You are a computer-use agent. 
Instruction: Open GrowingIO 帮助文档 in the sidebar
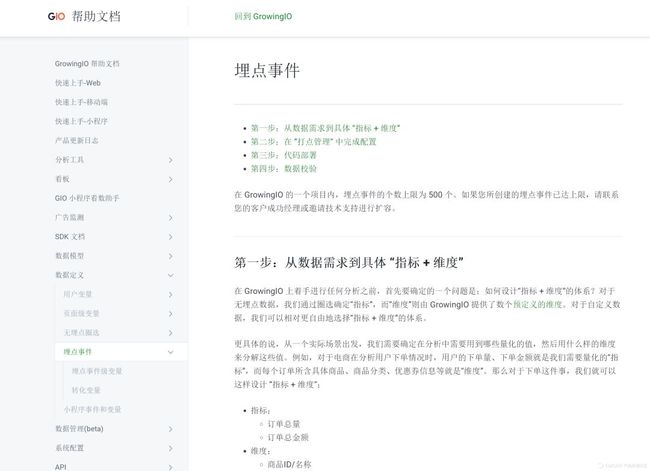click(x=87, y=63)
